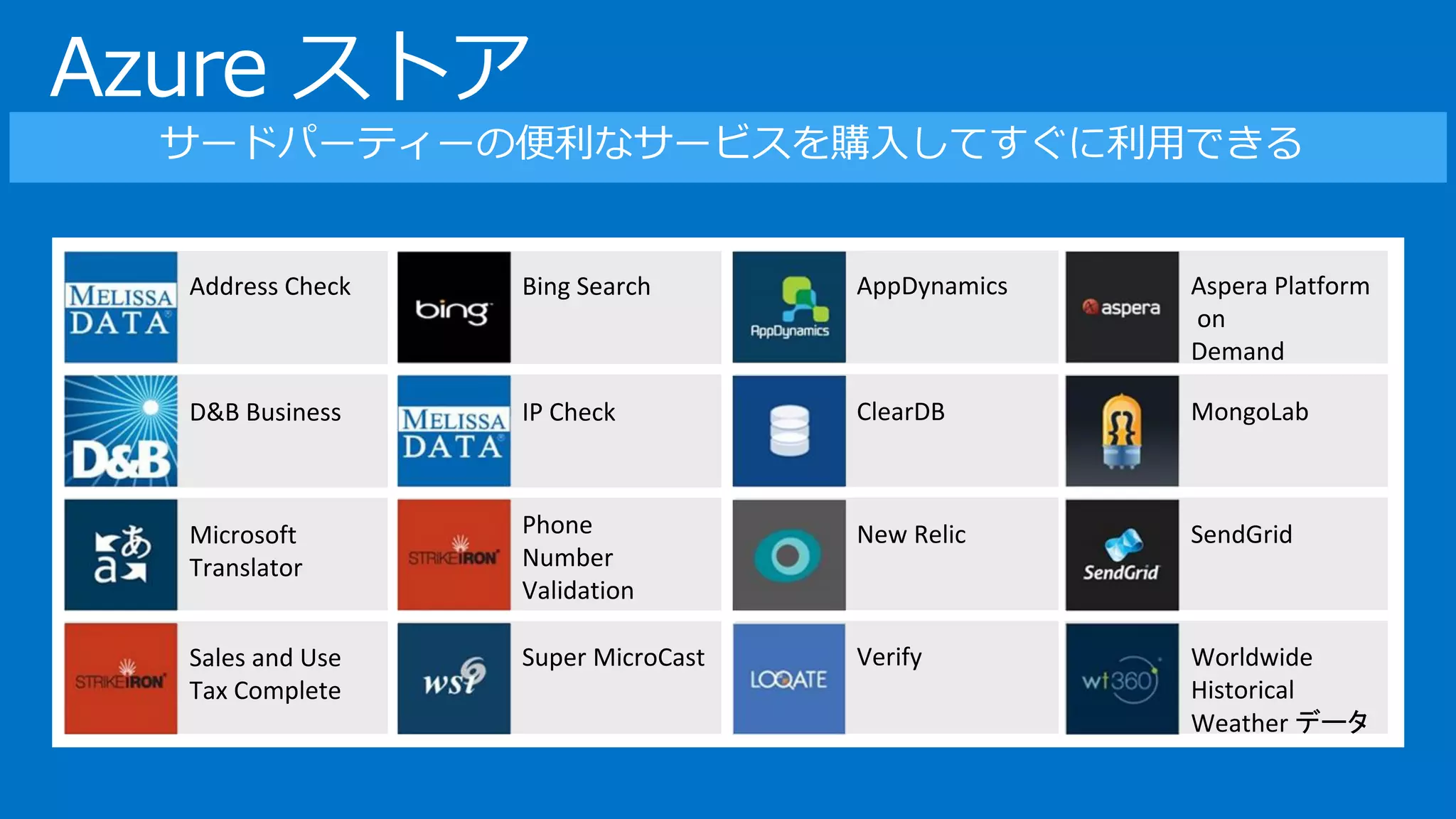Click the Microsoft Translator icon

tap(121, 555)
